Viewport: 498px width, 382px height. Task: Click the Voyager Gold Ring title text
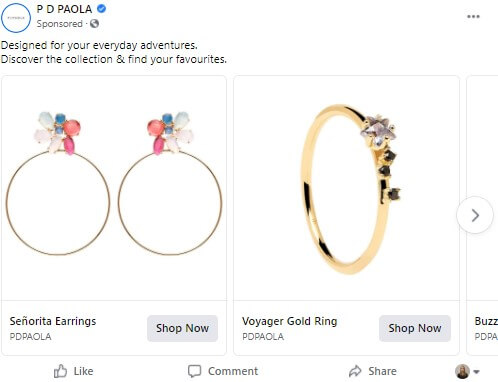290,321
